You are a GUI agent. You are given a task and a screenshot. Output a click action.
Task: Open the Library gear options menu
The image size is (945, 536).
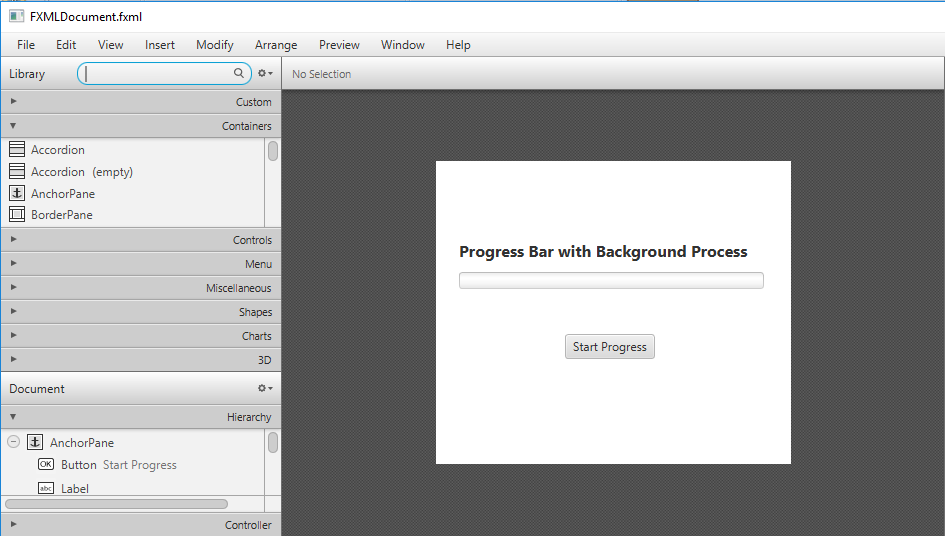pyautogui.click(x=265, y=73)
